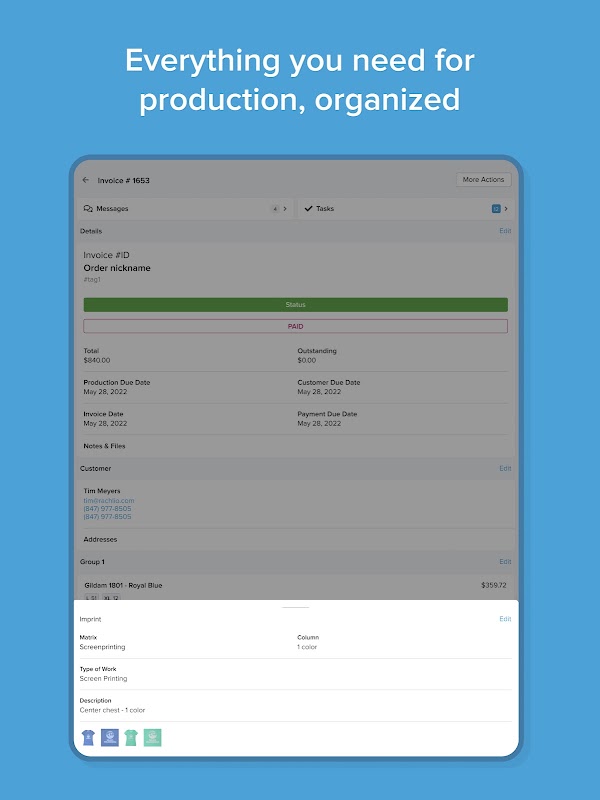The width and height of the screenshot is (600, 800).
Task: Open the blue t-shirt mockup thumbnail
Action: (x=88, y=737)
